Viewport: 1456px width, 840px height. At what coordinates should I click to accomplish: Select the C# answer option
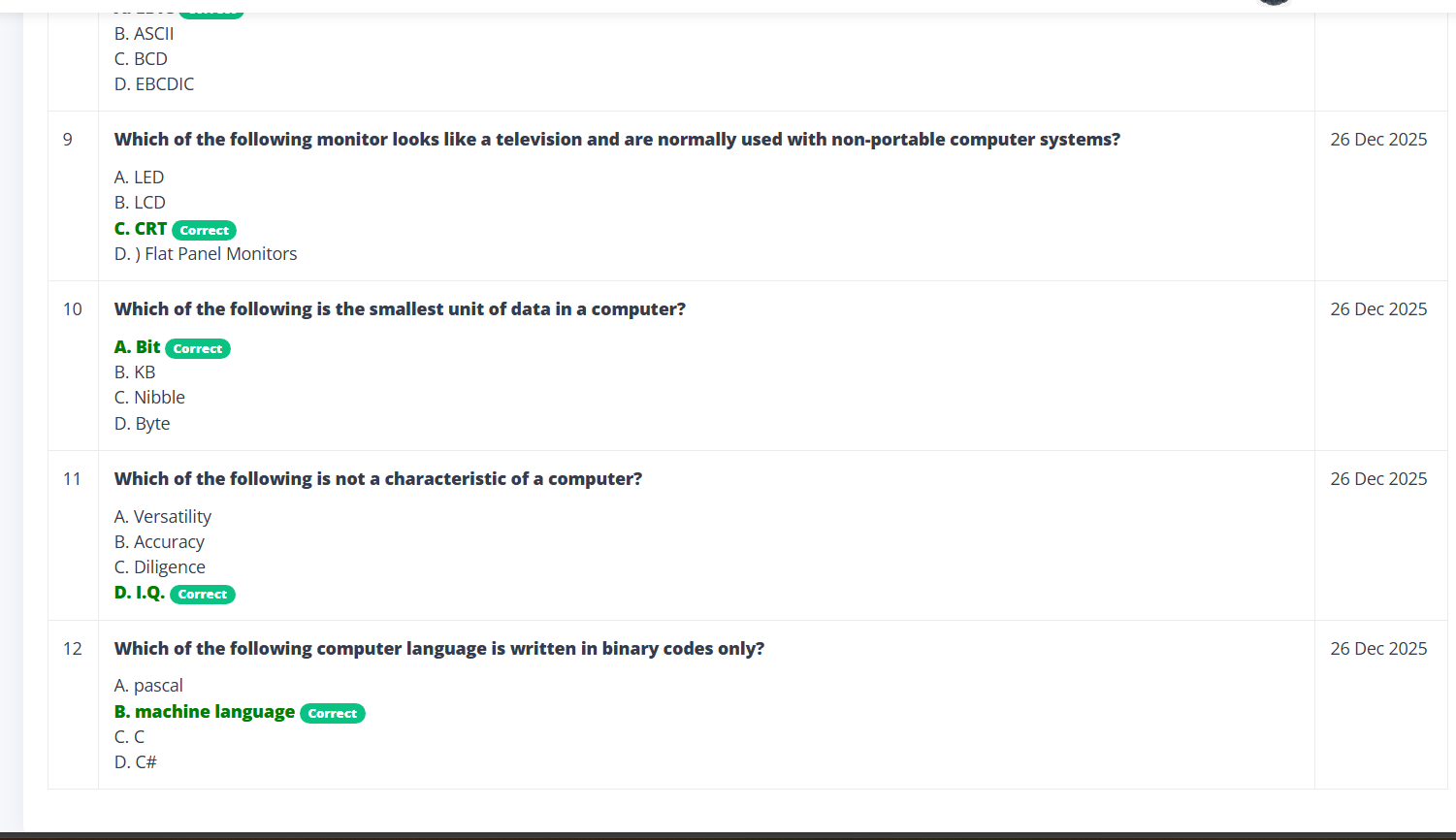pos(136,762)
